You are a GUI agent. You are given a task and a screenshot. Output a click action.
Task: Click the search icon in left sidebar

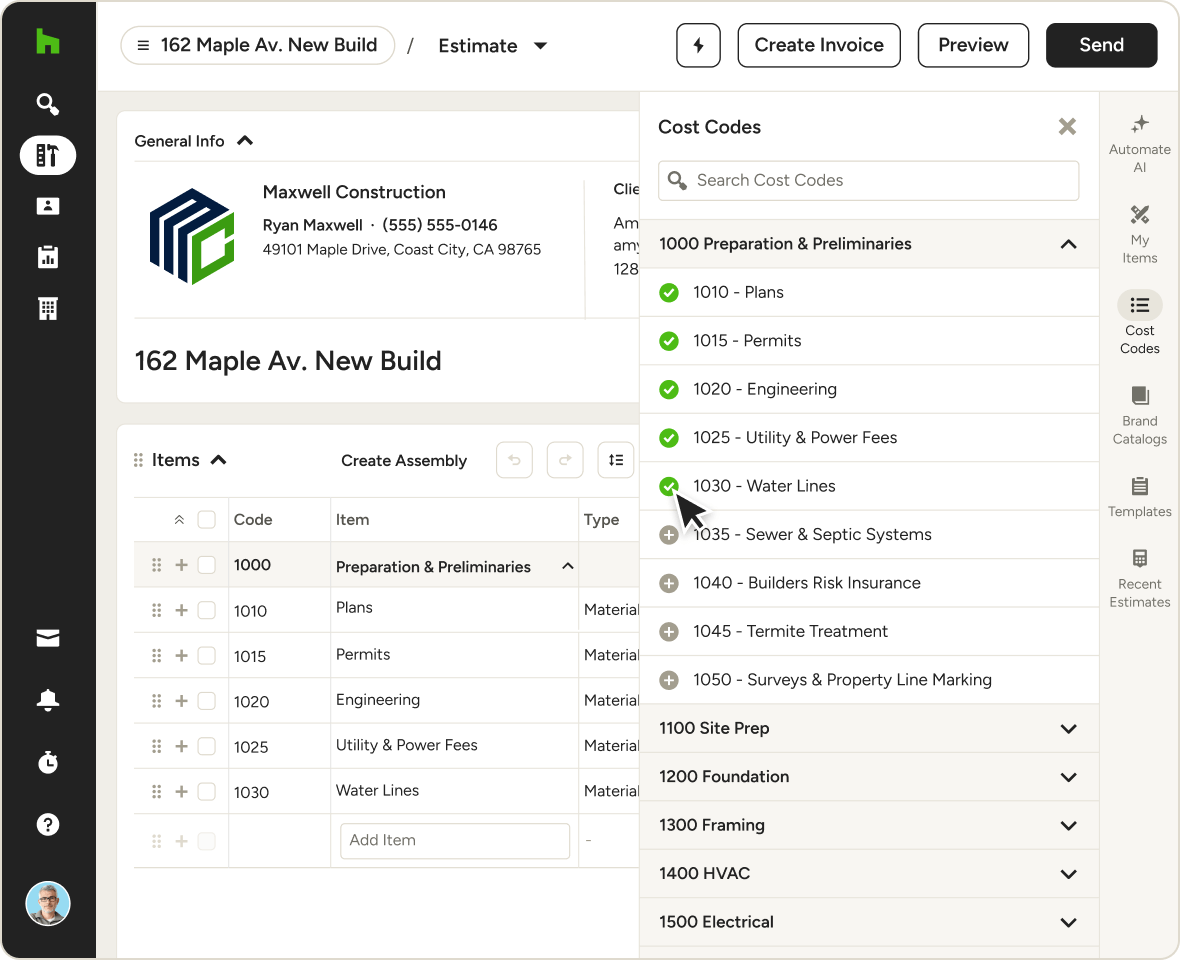pos(47,104)
